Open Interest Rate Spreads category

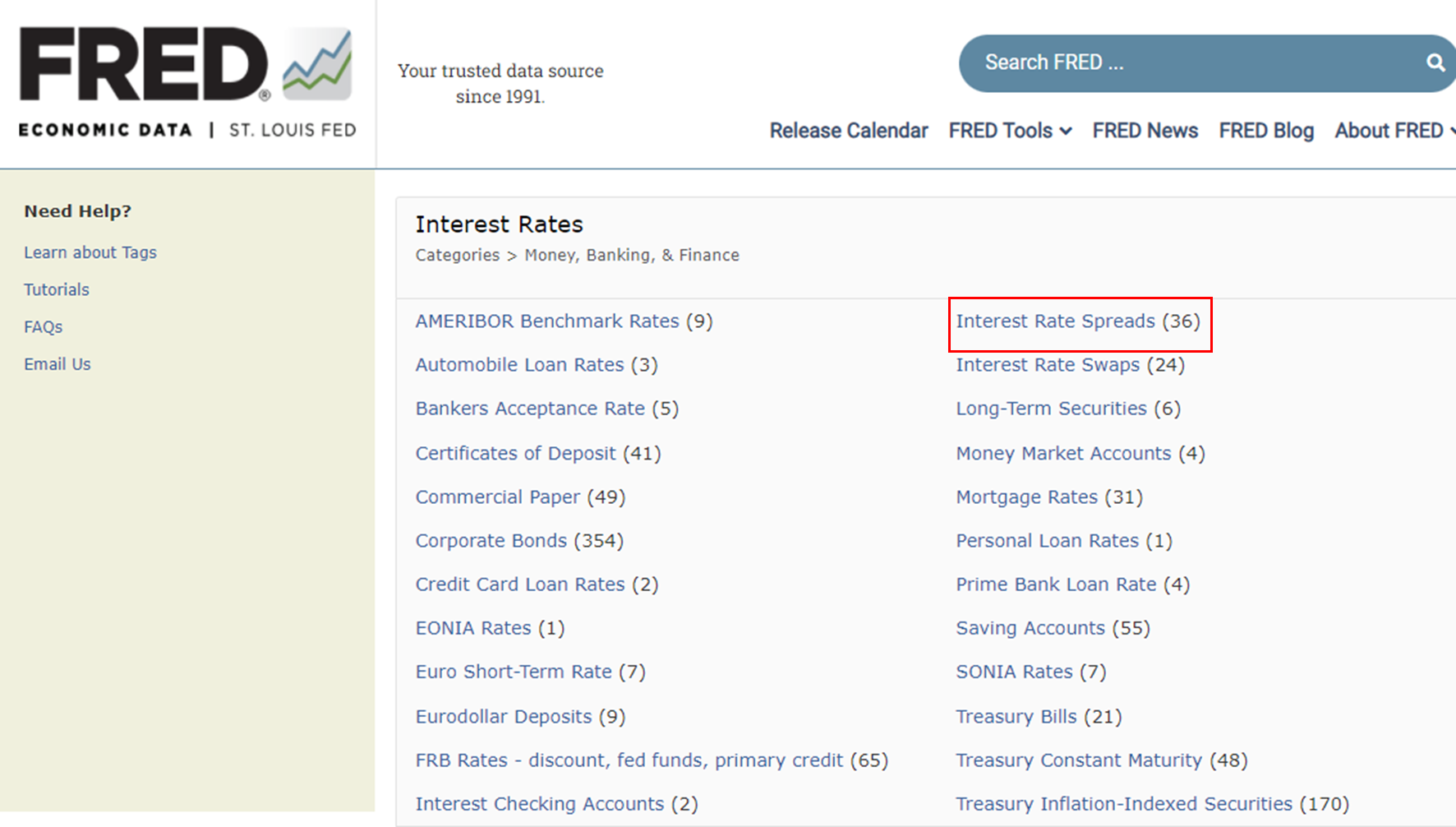pos(1055,321)
